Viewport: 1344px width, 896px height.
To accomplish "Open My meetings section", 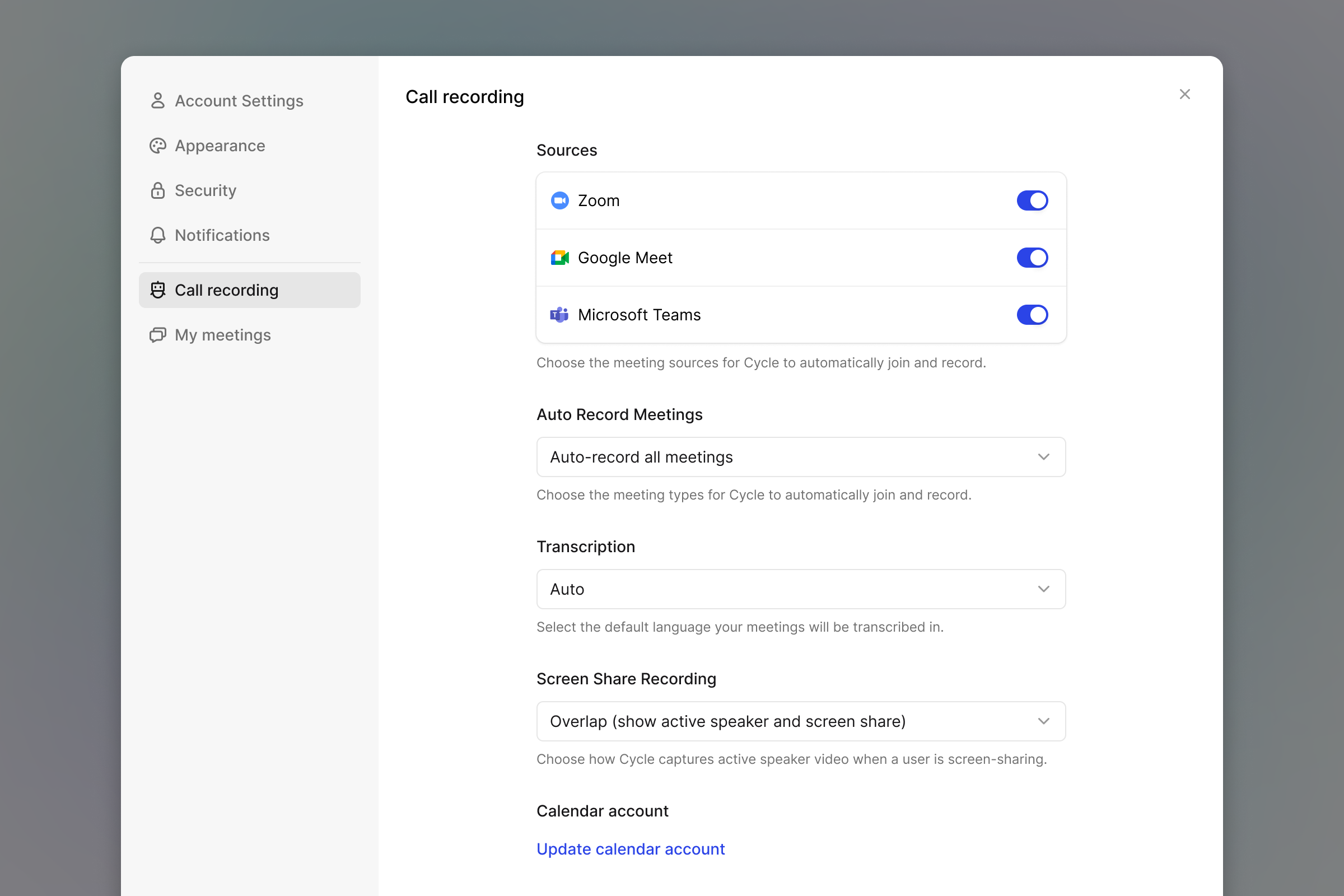I will tap(249, 335).
